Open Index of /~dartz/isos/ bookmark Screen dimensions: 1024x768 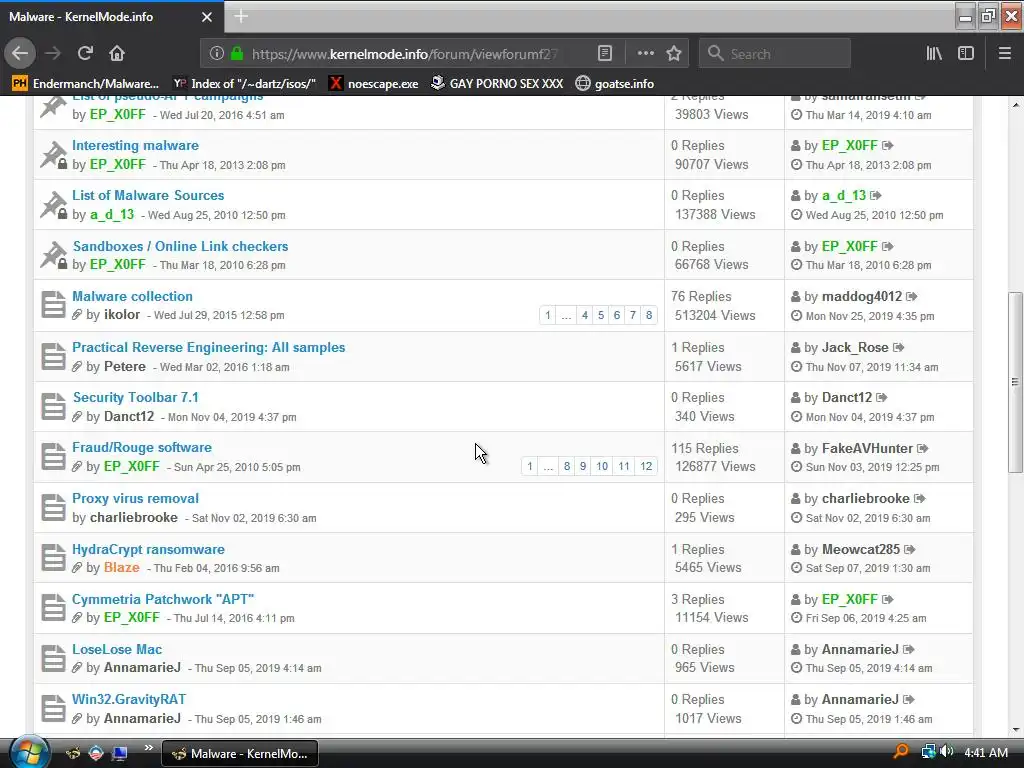click(244, 84)
